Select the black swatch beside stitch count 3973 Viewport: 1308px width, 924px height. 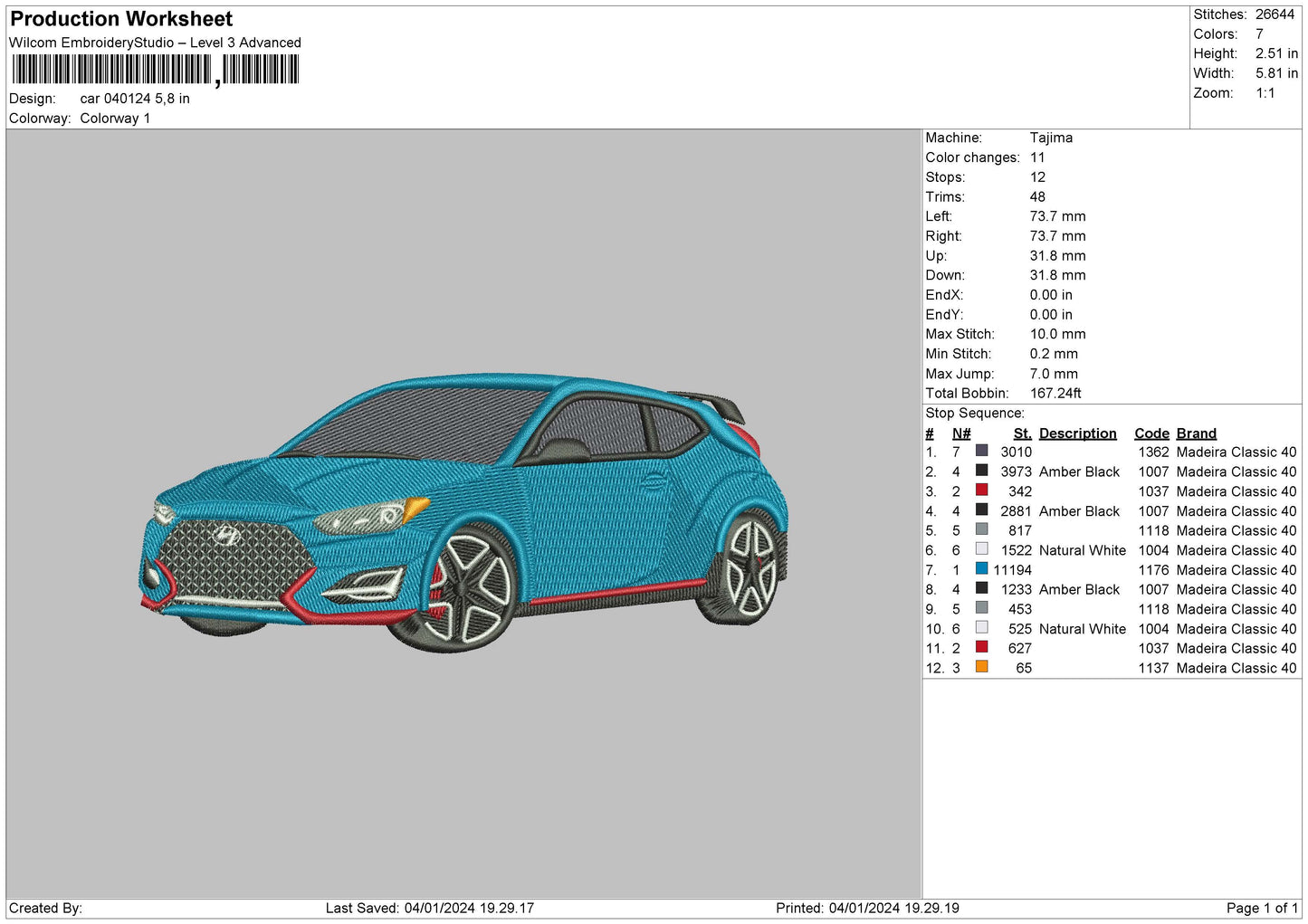(981, 471)
